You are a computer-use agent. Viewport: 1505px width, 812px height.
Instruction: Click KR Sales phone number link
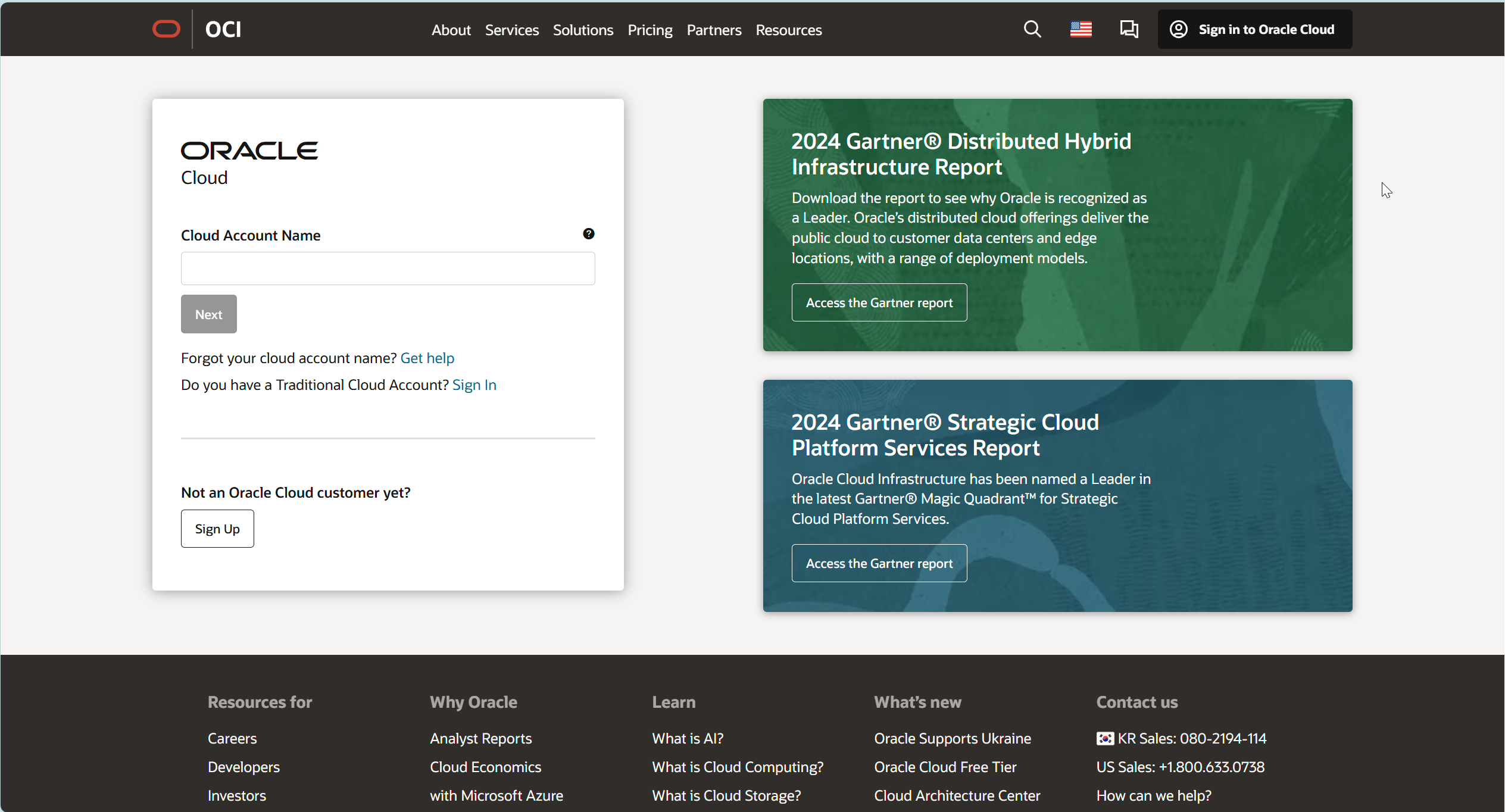tap(1192, 738)
